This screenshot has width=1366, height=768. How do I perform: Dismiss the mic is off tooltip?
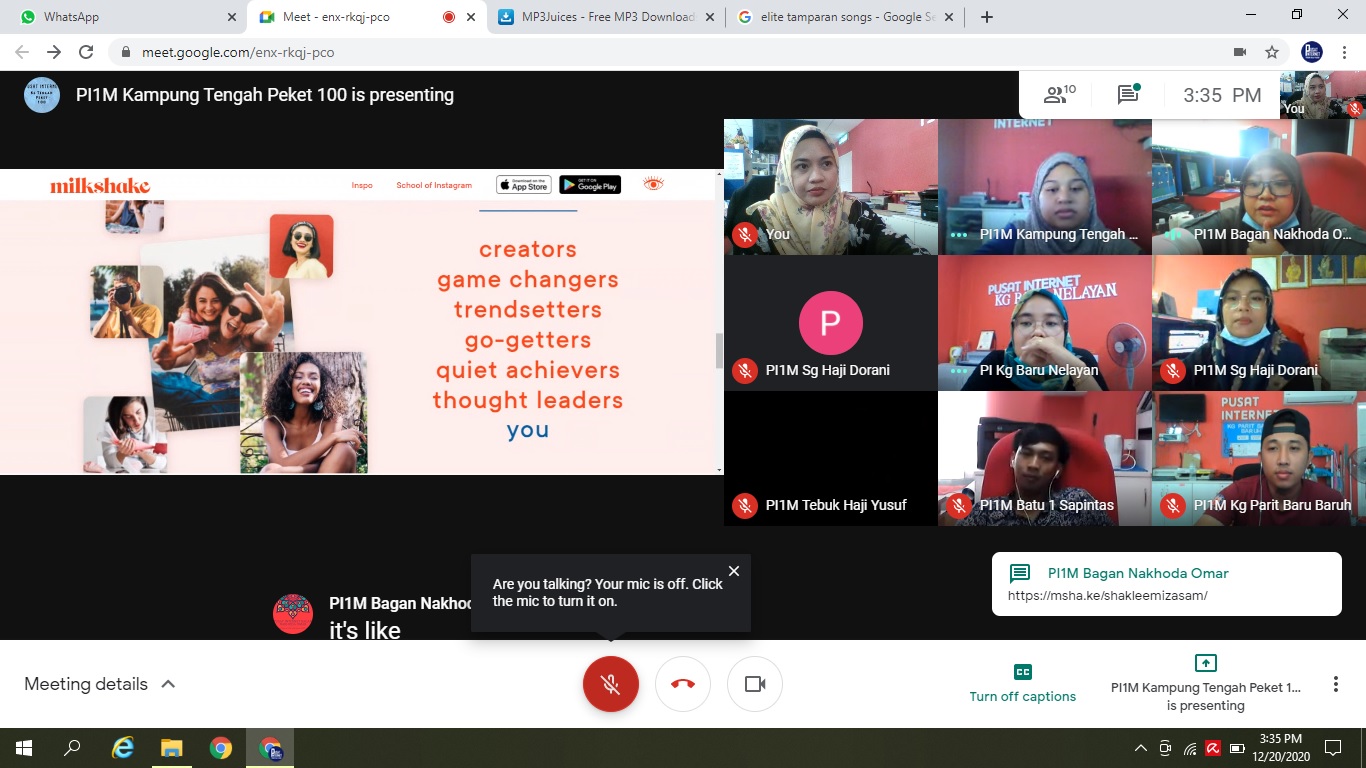(734, 571)
